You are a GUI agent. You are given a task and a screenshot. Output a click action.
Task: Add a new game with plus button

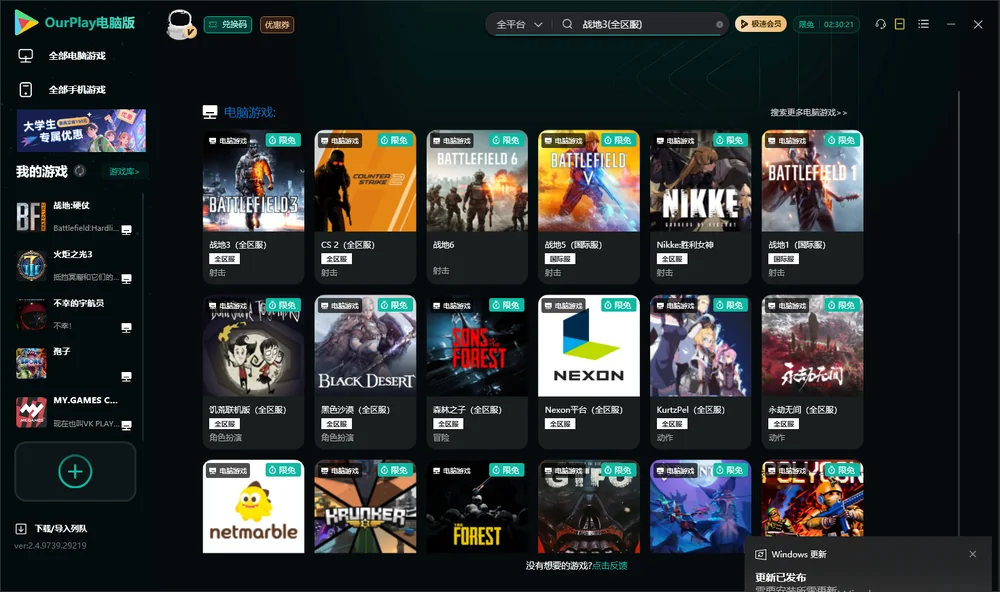75,471
